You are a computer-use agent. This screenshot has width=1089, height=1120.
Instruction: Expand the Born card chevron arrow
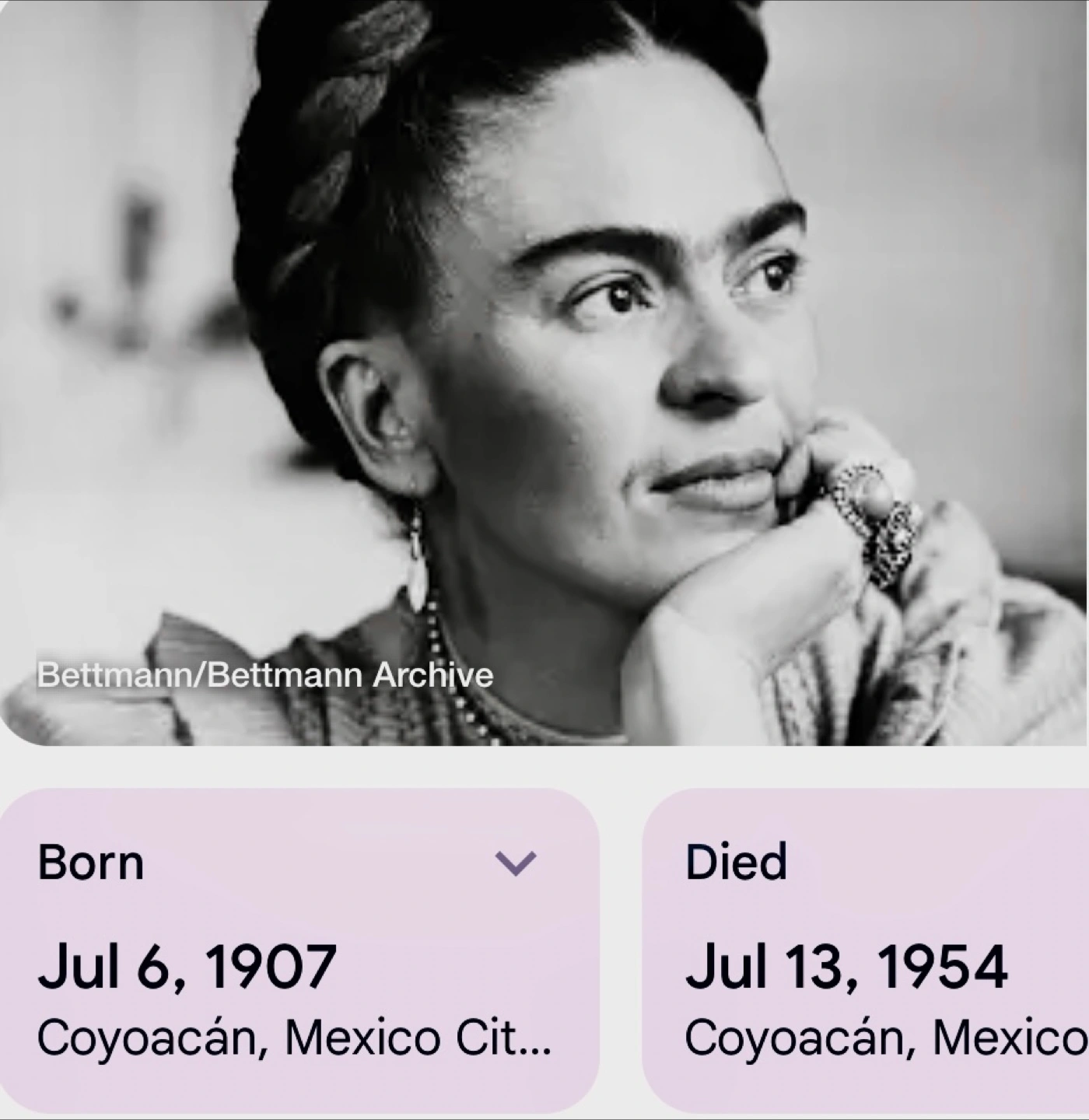click(x=516, y=863)
